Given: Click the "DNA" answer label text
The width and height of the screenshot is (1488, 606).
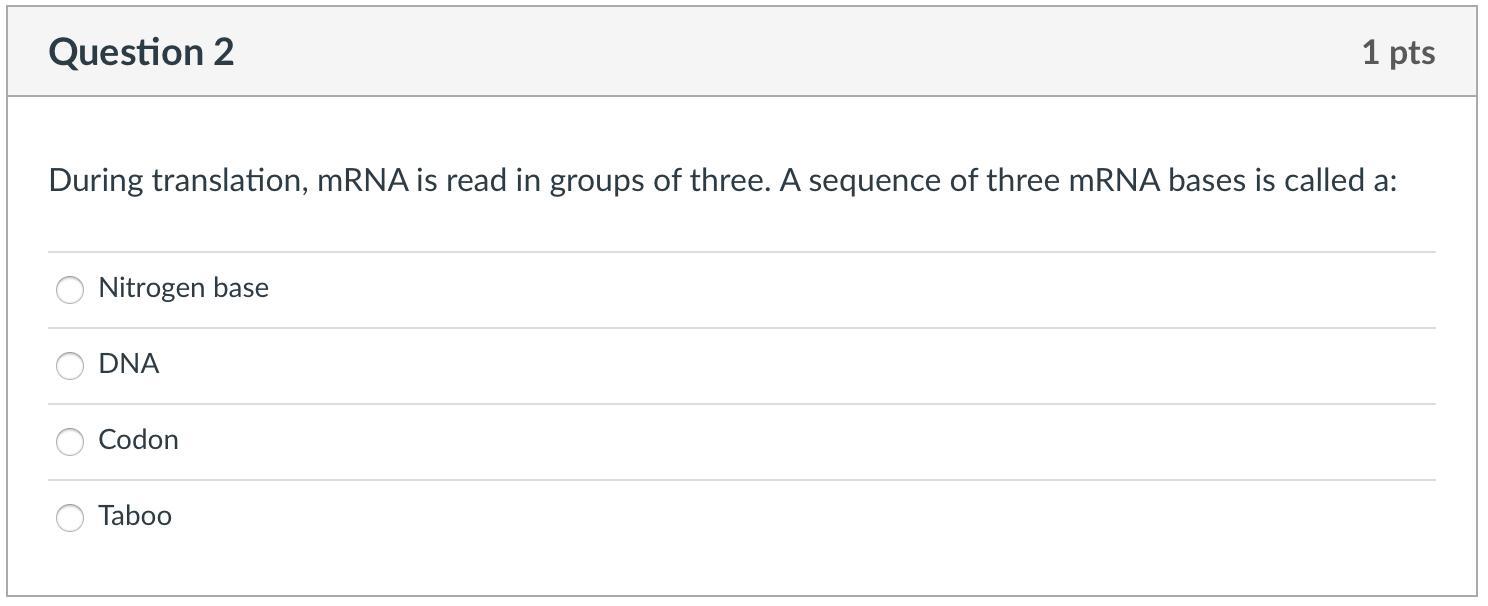Looking at the screenshot, I should [129, 364].
